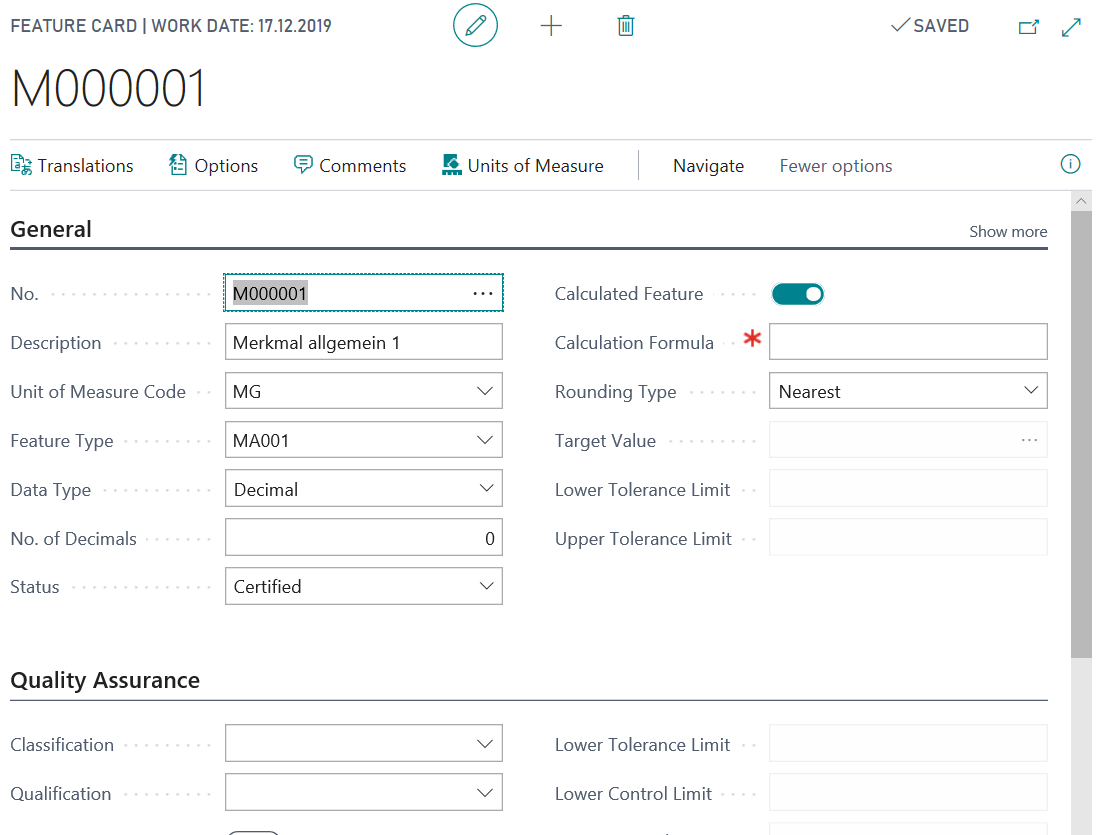Click the Translations icon
1101x835 pixels.
pyautogui.click(x=21, y=165)
